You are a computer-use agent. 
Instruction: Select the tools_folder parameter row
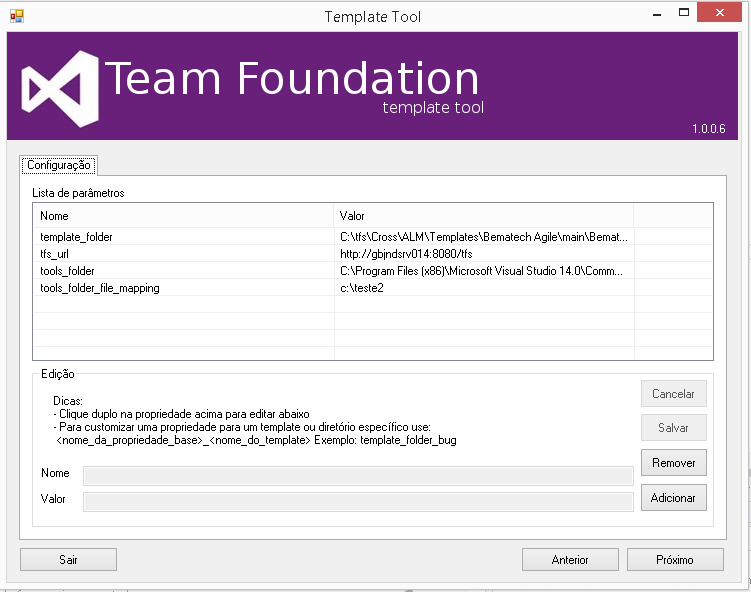[x=373, y=271]
